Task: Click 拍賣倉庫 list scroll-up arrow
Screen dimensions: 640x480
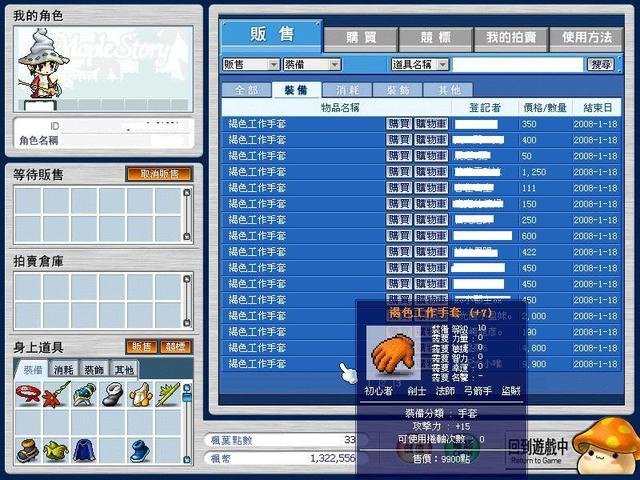Action: (187, 279)
